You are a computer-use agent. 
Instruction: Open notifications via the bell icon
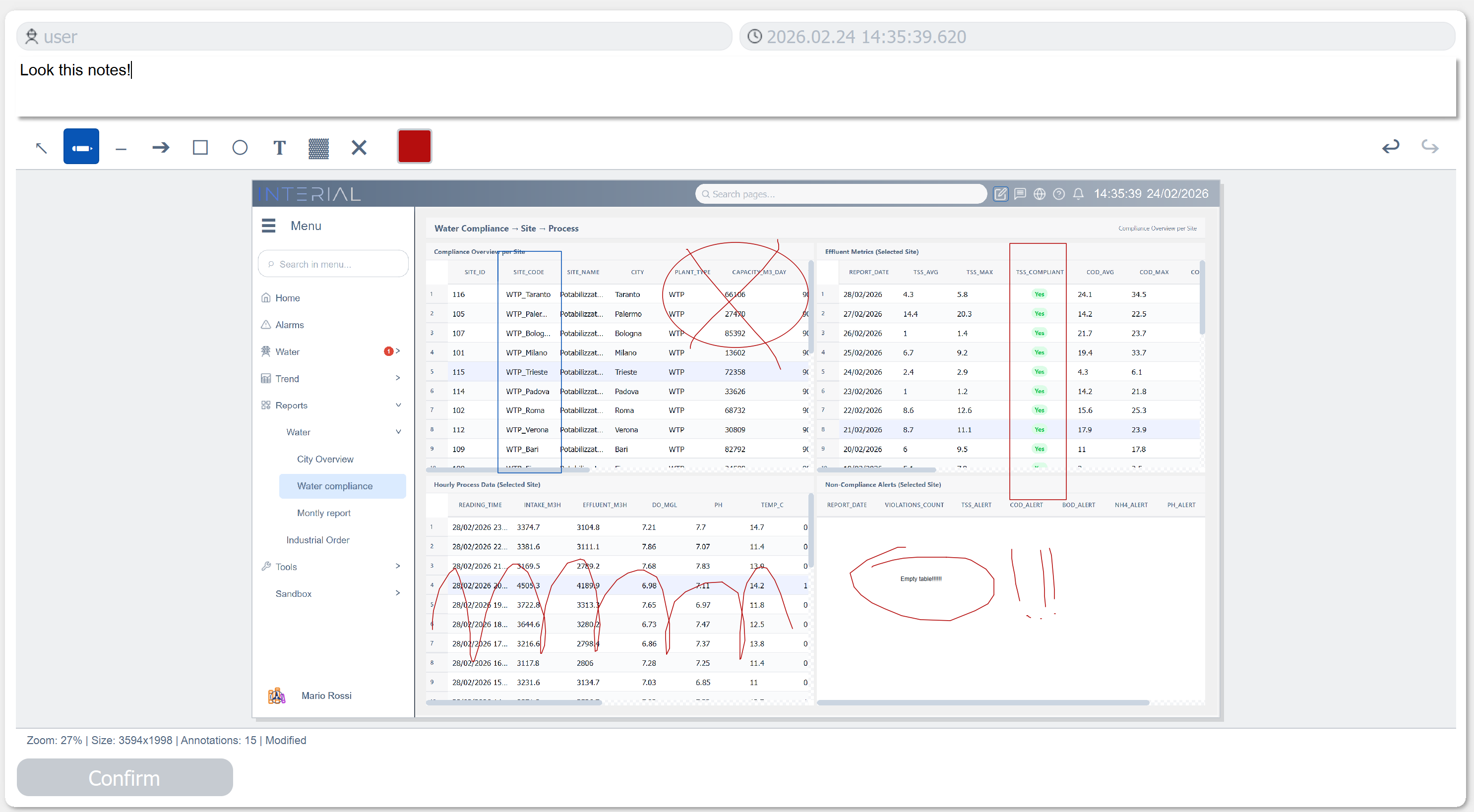tap(1078, 194)
